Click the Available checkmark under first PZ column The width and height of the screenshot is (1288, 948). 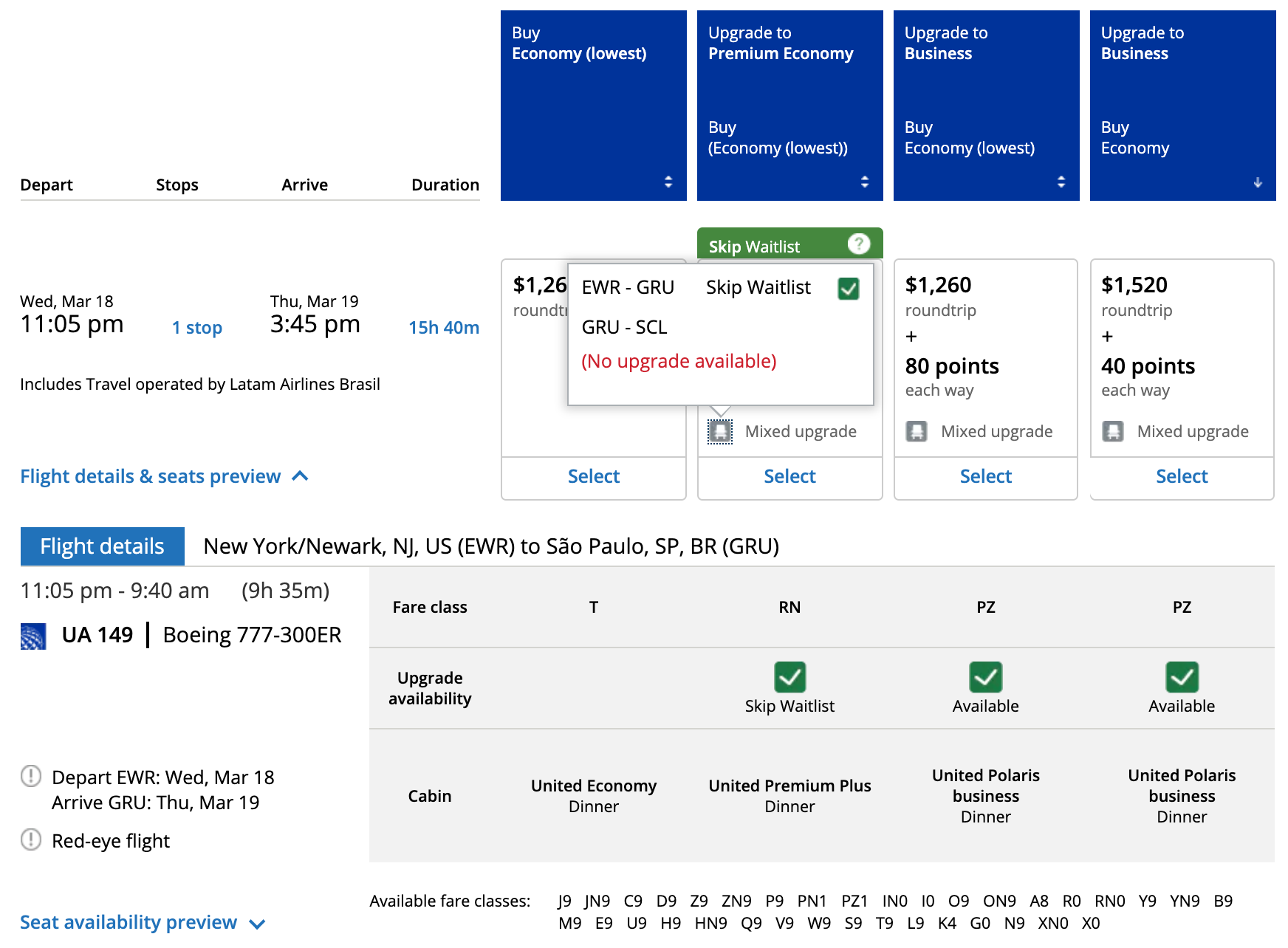point(985,677)
